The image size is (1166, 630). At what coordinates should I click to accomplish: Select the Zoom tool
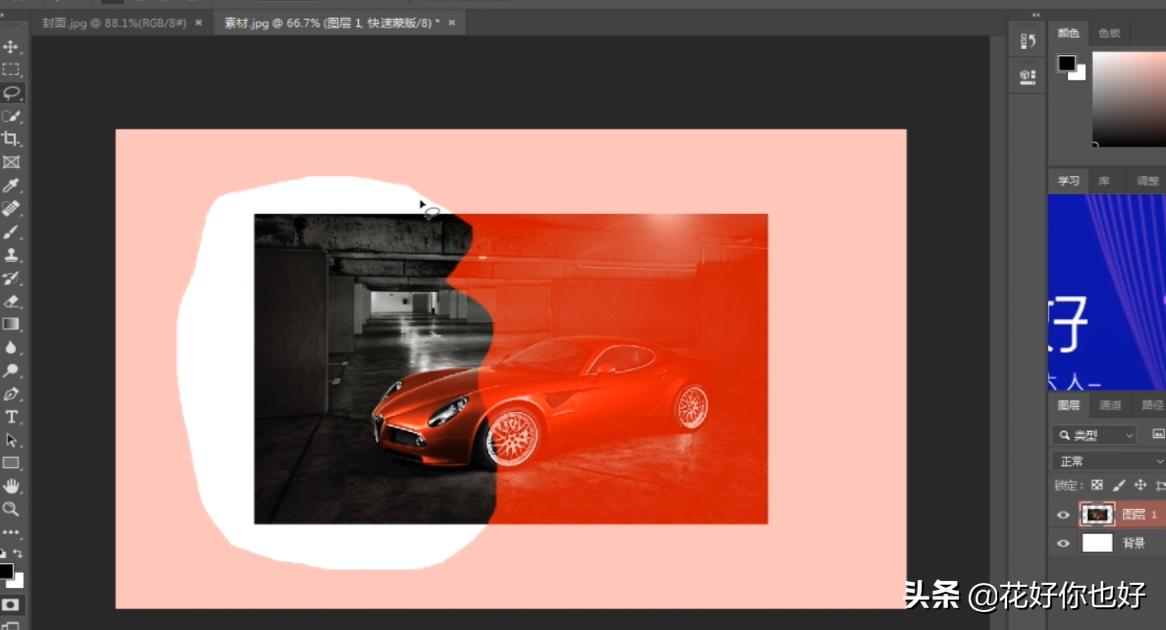(10, 509)
